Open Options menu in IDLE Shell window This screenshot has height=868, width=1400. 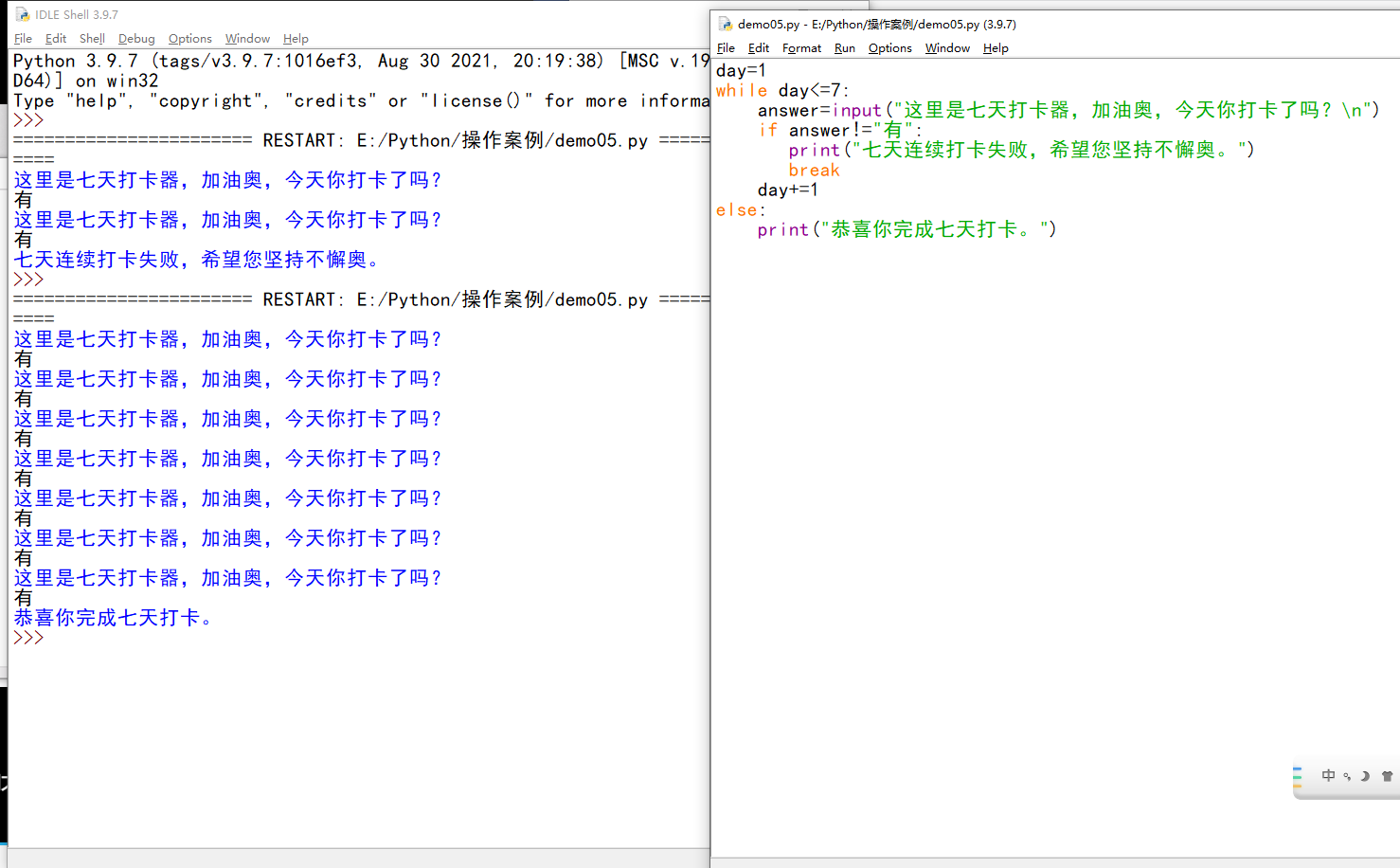pos(189,39)
